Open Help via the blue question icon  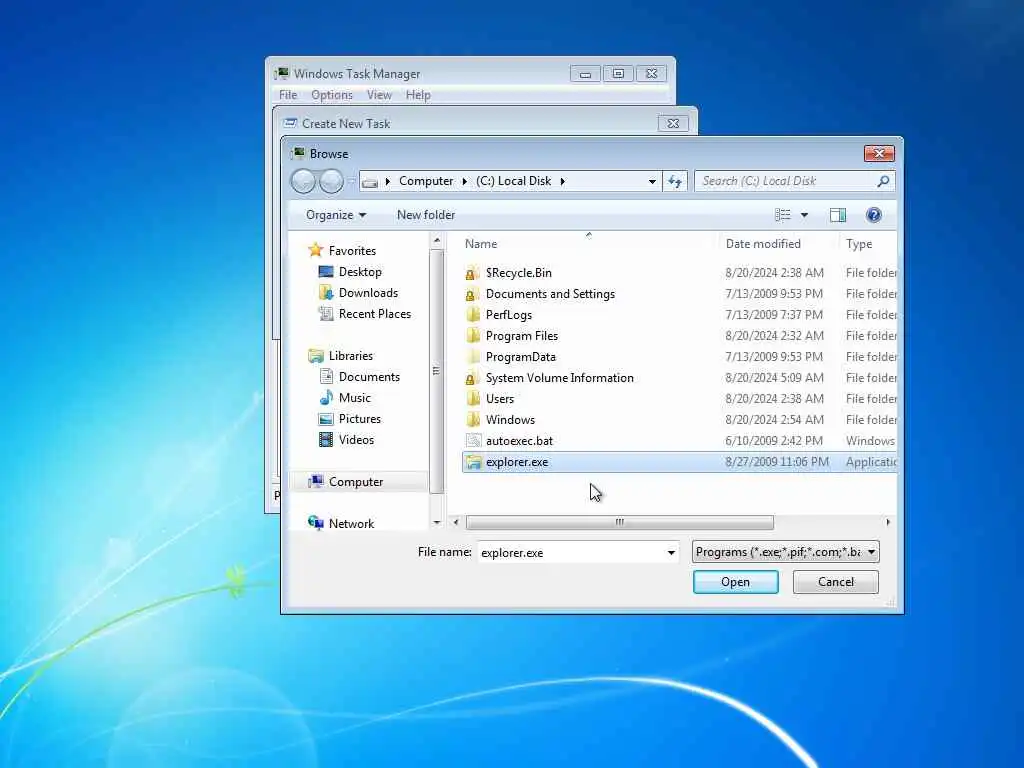click(874, 215)
